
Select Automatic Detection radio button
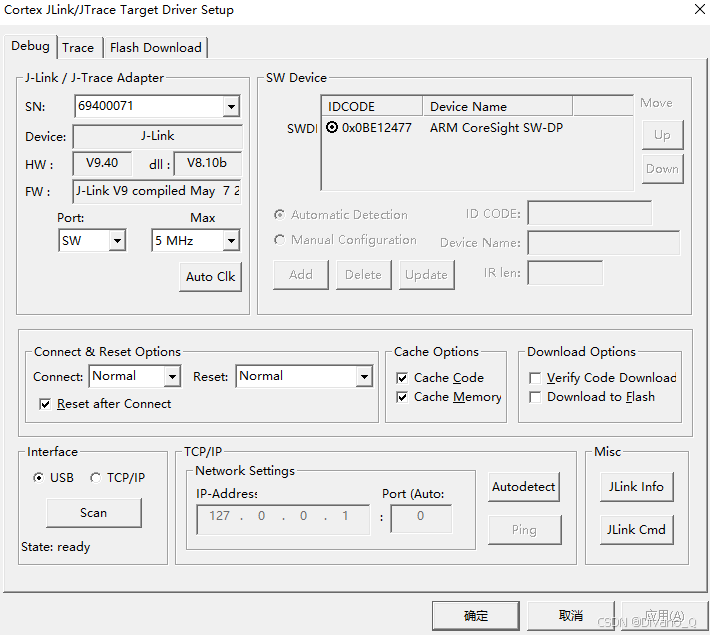click(x=280, y=215)
